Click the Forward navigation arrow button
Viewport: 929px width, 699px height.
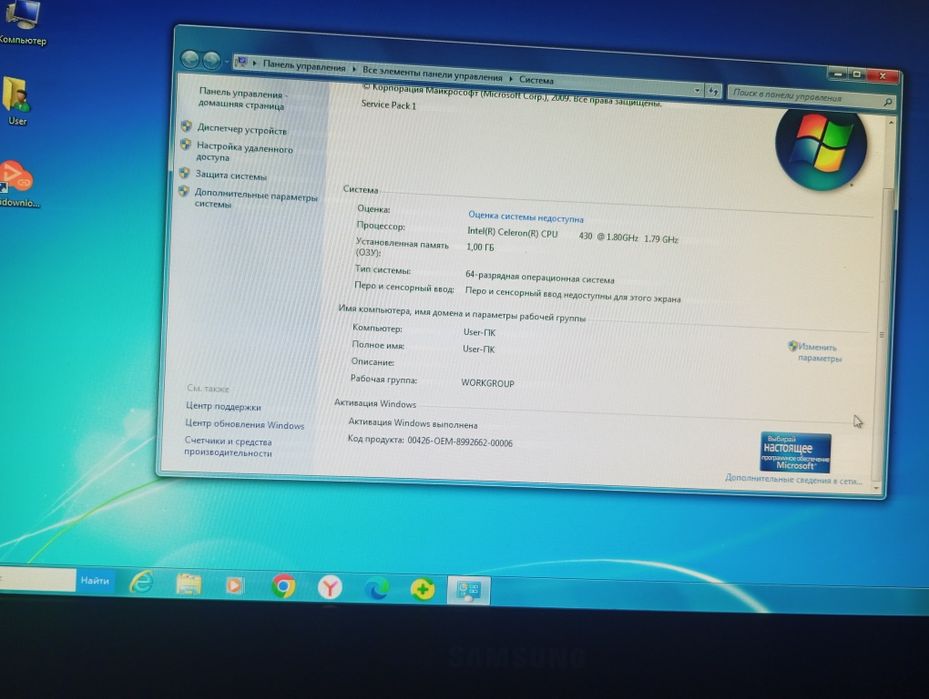tap(212, 60)
